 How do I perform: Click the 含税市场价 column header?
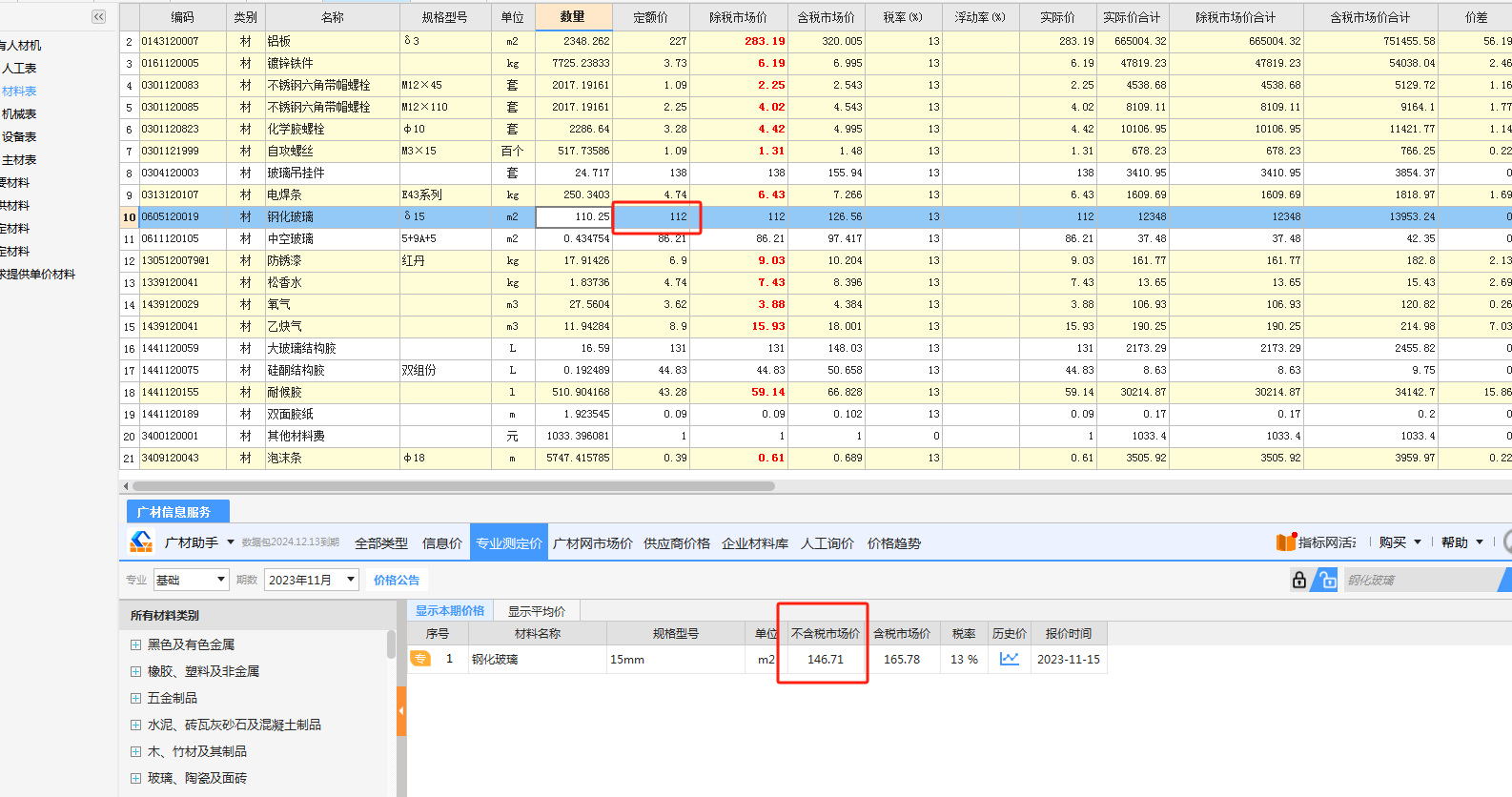[x=827, y=17]
